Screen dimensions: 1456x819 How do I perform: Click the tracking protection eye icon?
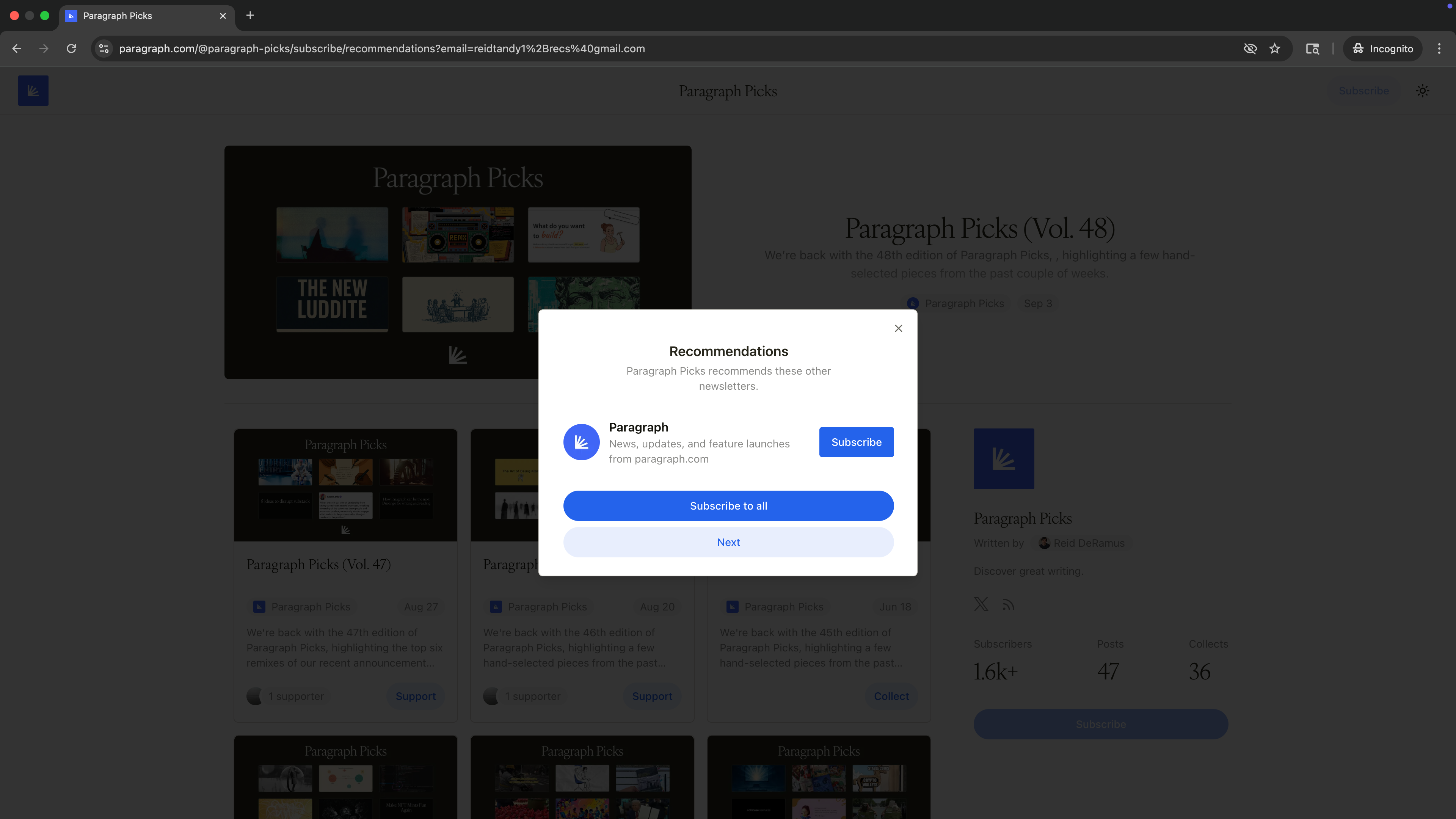click(x=1250, y=49)
